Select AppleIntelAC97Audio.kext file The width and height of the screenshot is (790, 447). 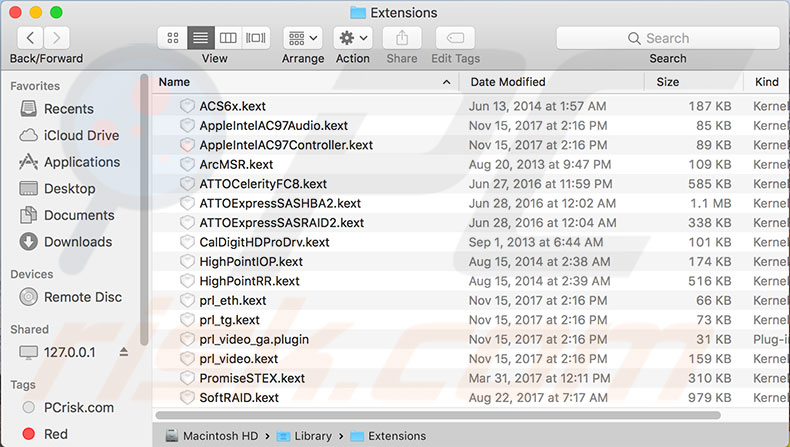coord(274,125)
